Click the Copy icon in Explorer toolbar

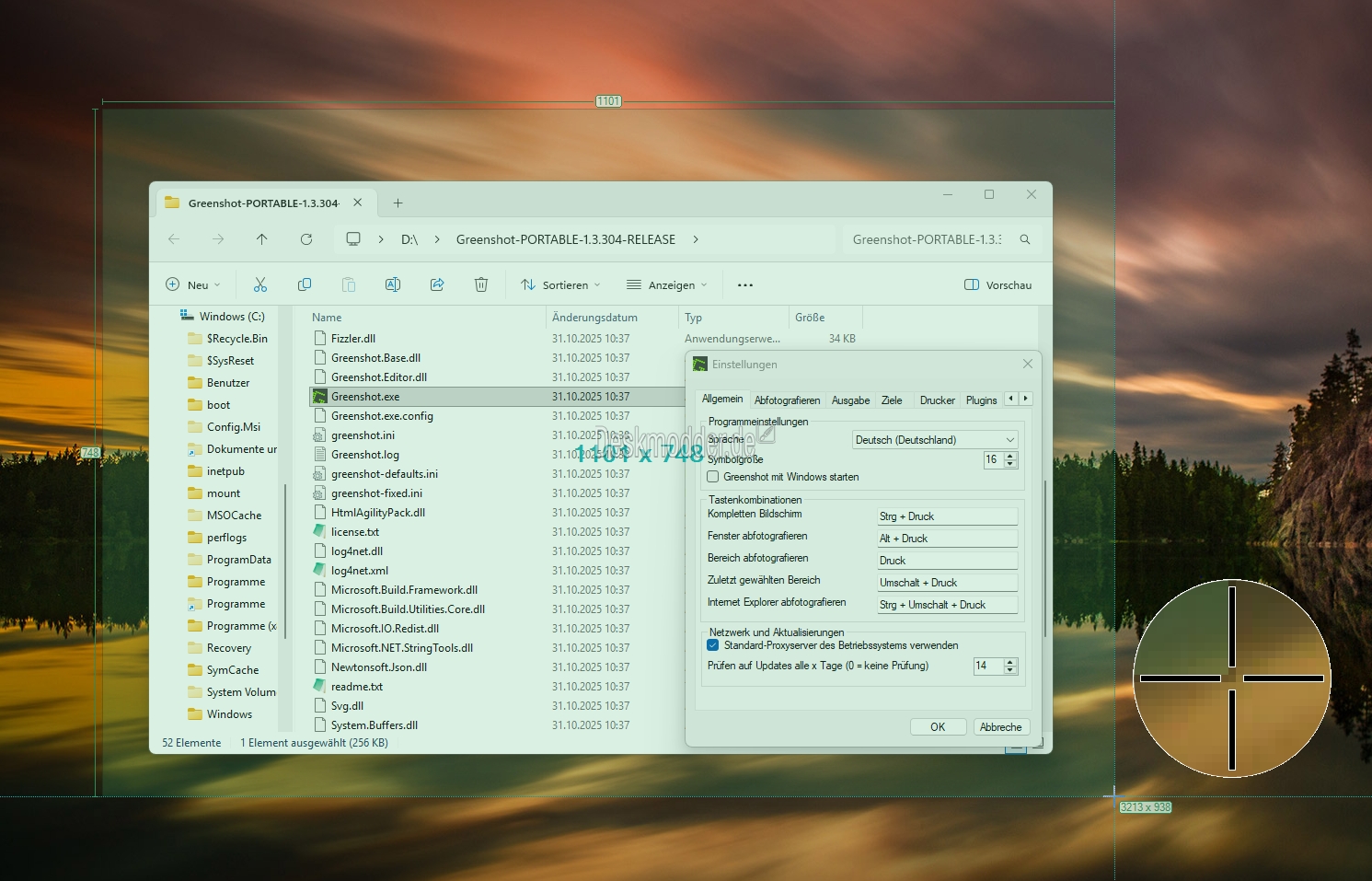(305, 285)
